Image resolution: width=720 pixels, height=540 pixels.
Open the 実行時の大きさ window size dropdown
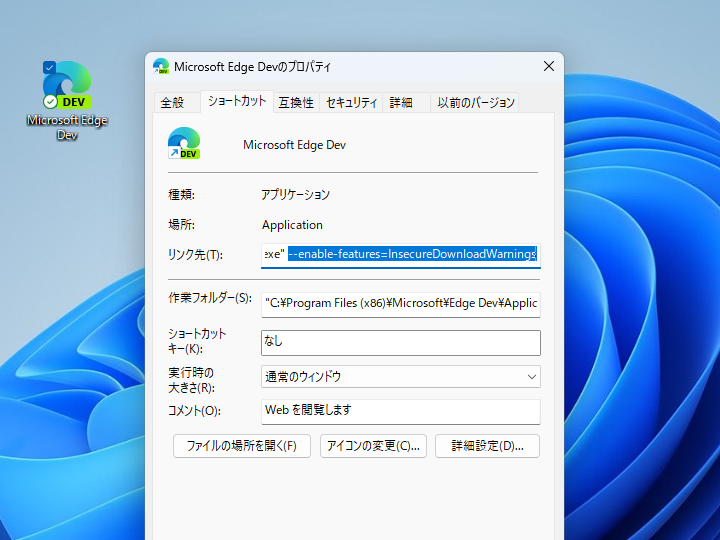tap(400, 377)
